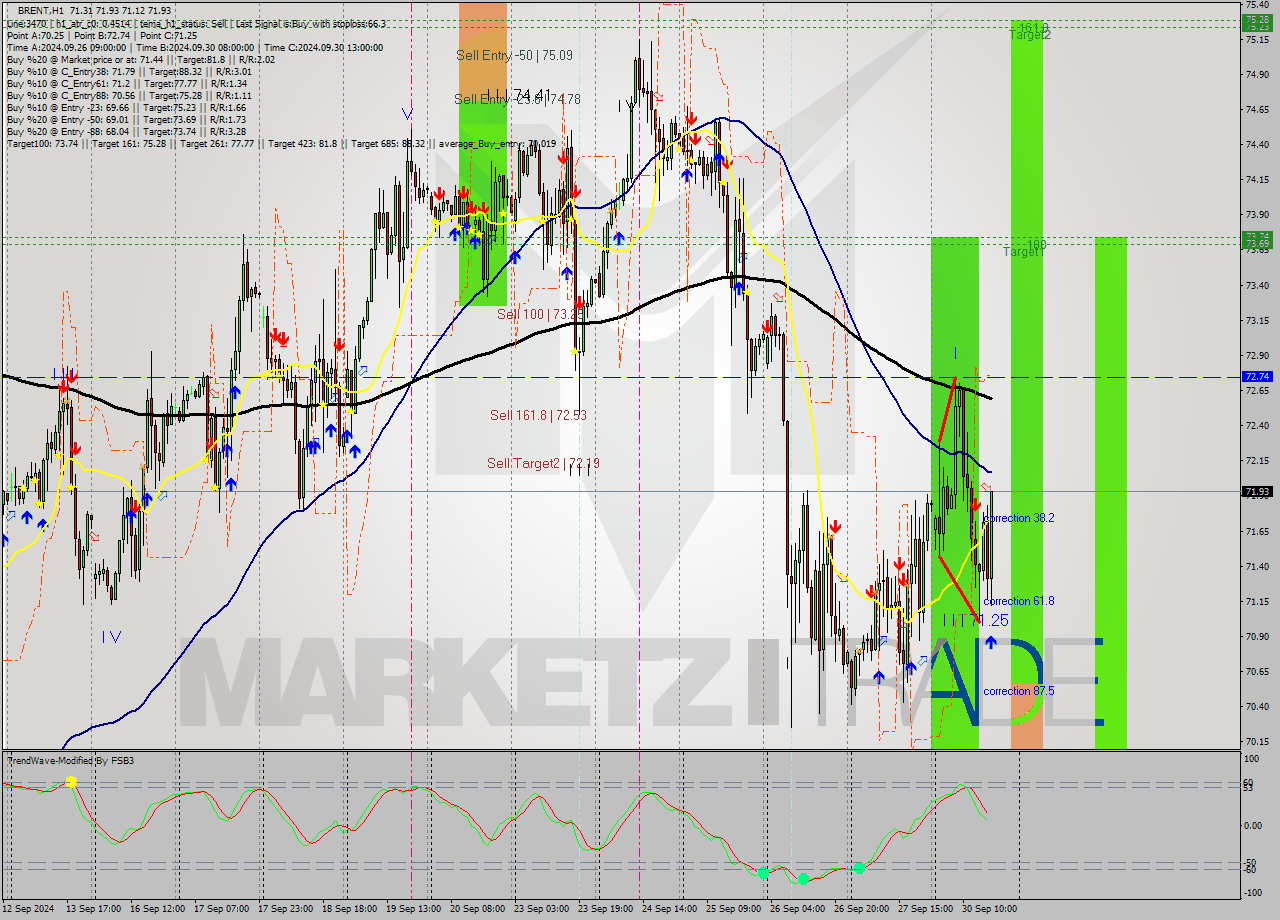1280x920 pixels.
Task: Click the '26 Sep 20:00' time label
Action: [x=862, y=908]
